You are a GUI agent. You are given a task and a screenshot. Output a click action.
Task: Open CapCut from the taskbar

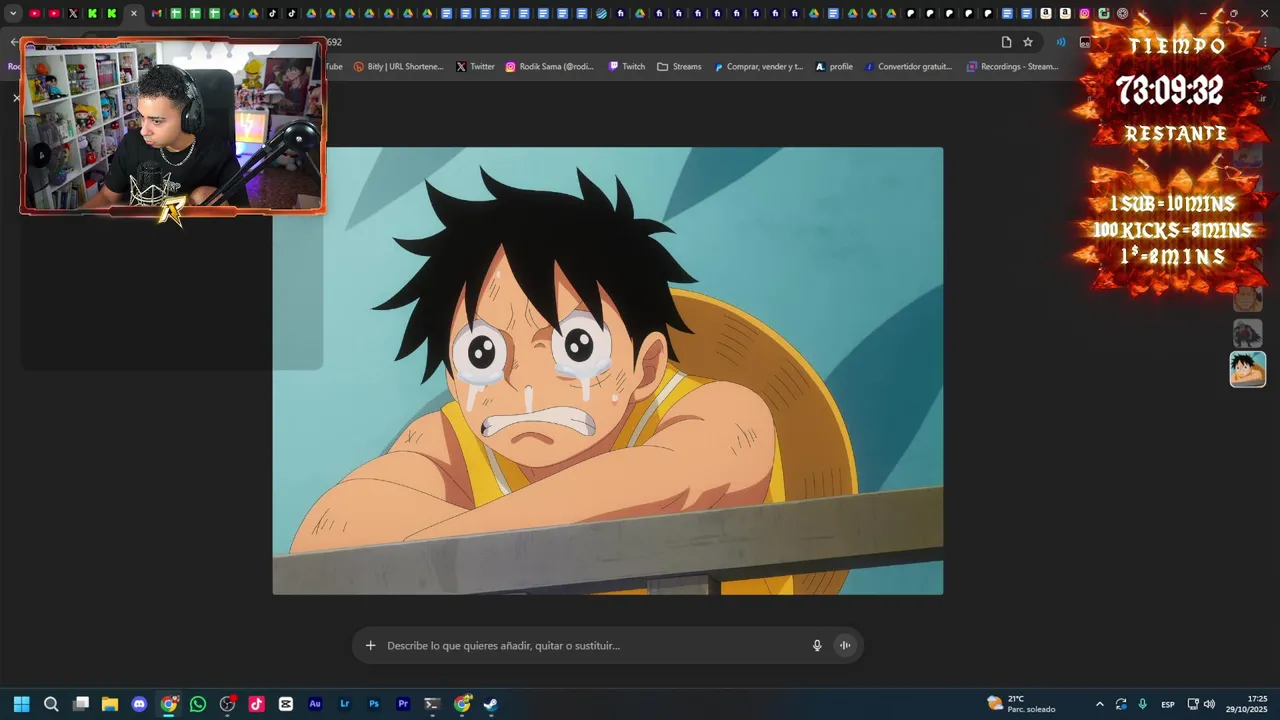point(286,704)
